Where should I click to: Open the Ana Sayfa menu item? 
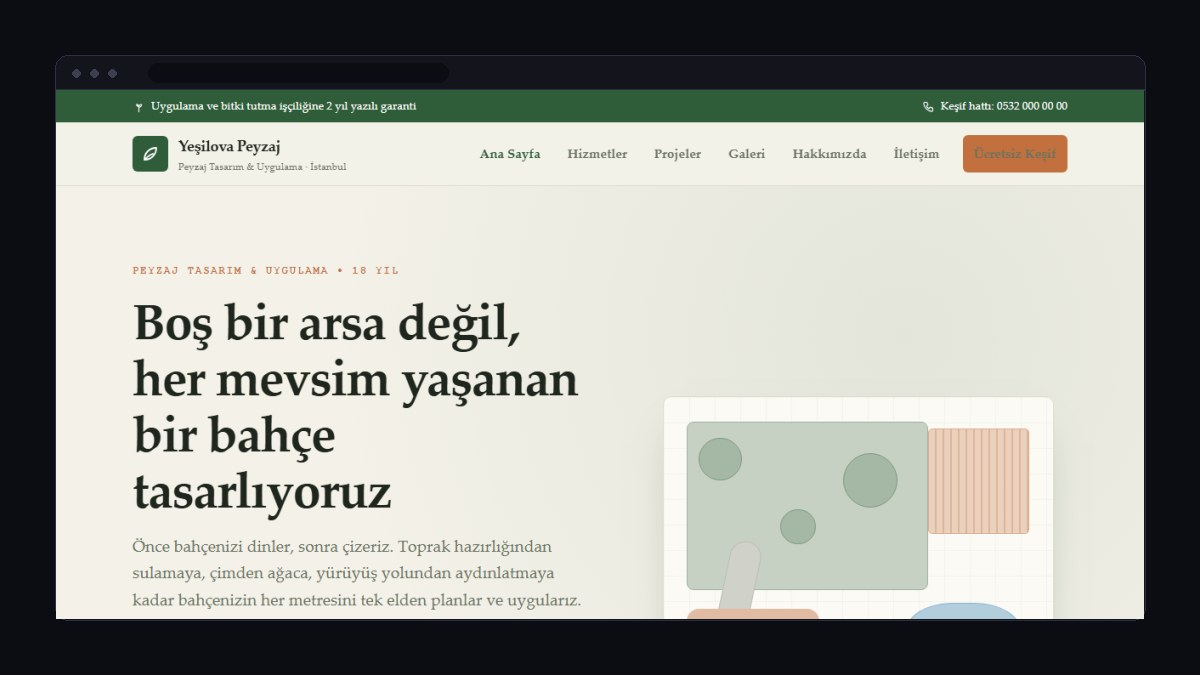click(x=510, y=154)
